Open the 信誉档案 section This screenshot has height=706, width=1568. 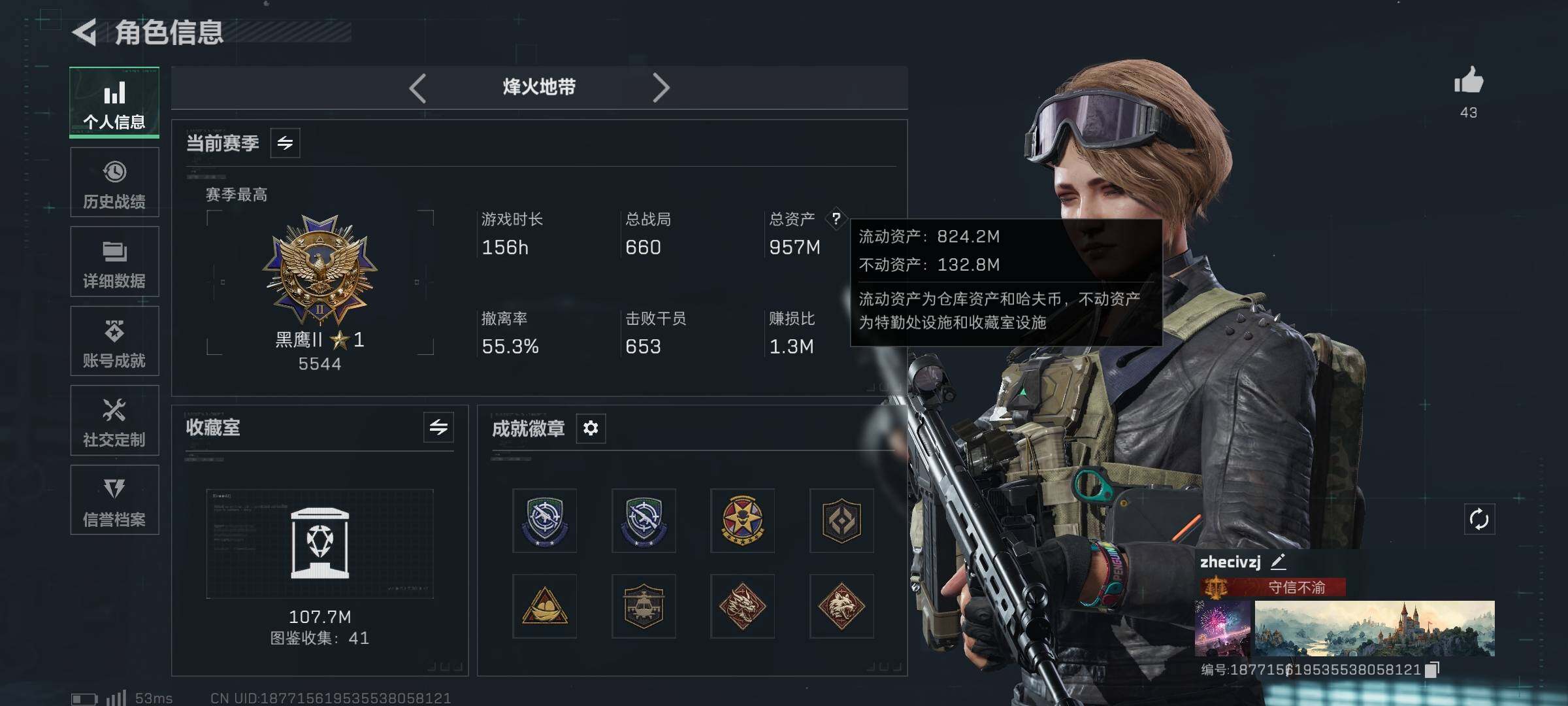114,500
